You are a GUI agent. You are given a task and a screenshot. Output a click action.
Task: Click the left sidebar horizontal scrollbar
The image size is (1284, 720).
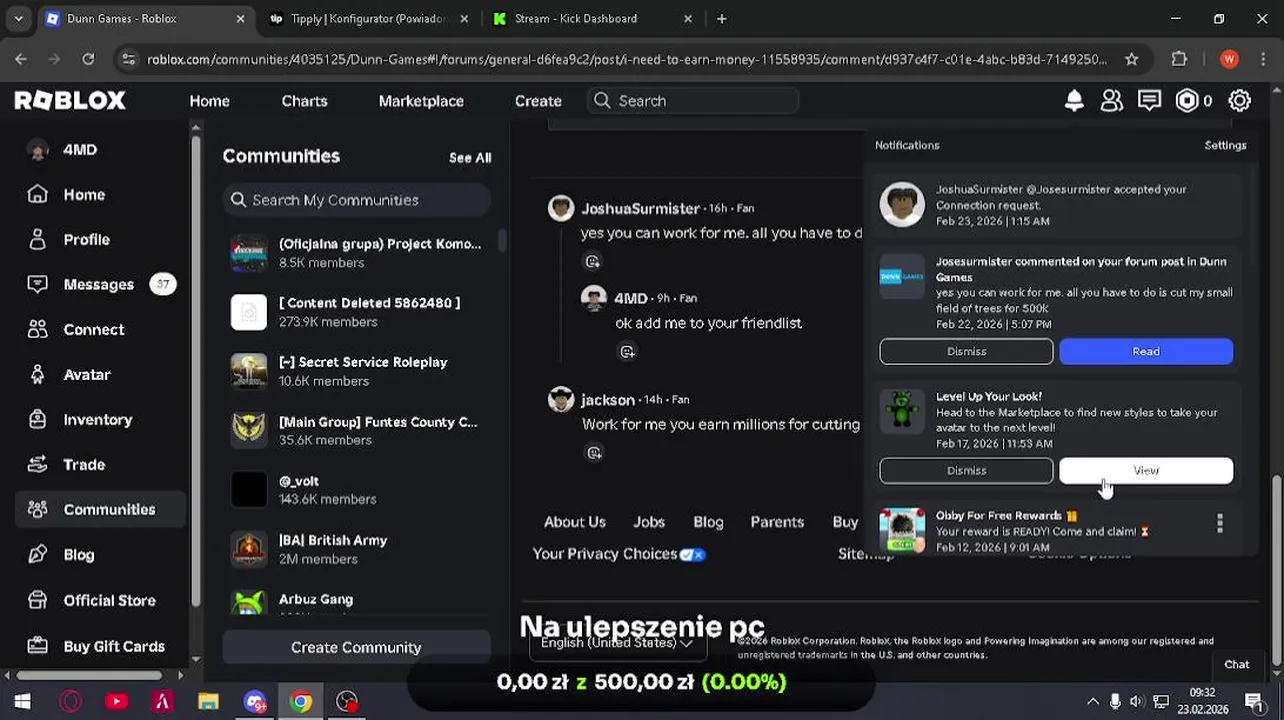[x=88, y=675]
